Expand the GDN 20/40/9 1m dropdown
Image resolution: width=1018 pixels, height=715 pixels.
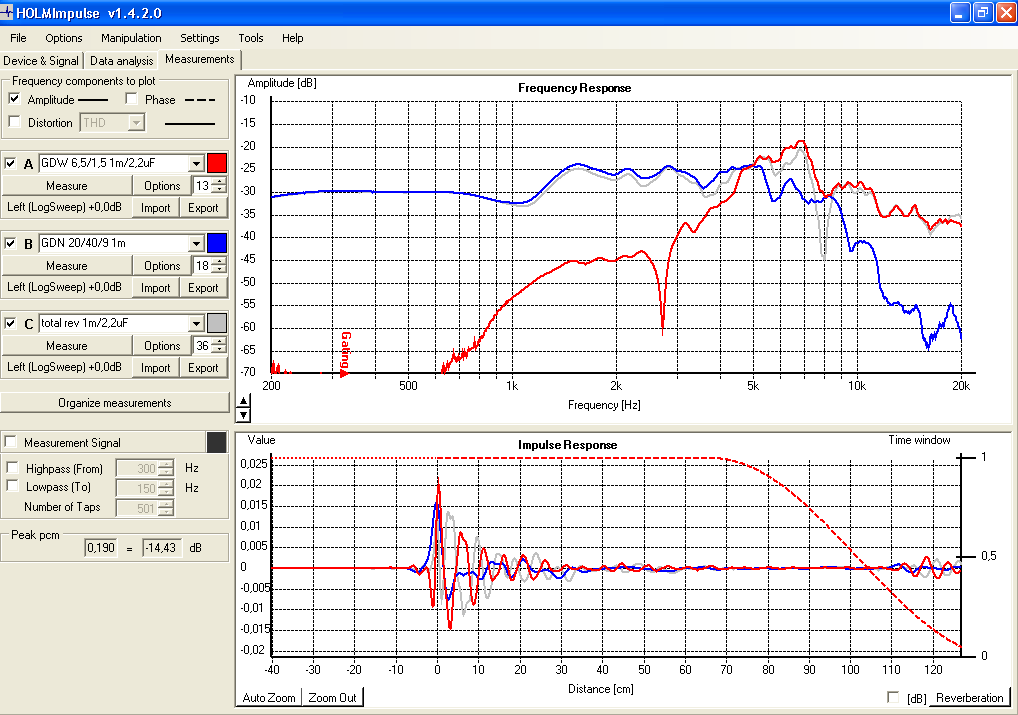pyautogui.click(x=197, y=244)
